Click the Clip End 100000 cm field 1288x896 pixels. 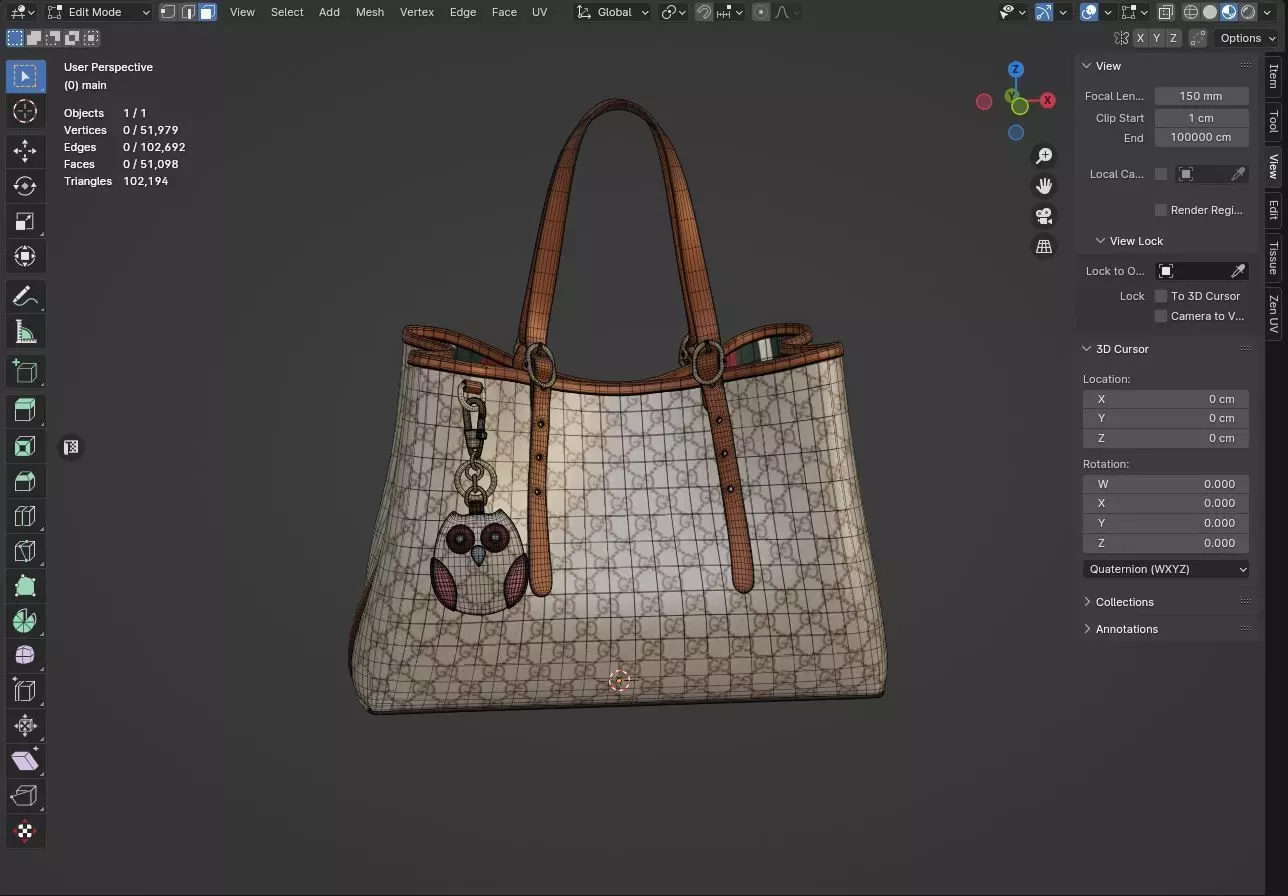[1201, 138]
